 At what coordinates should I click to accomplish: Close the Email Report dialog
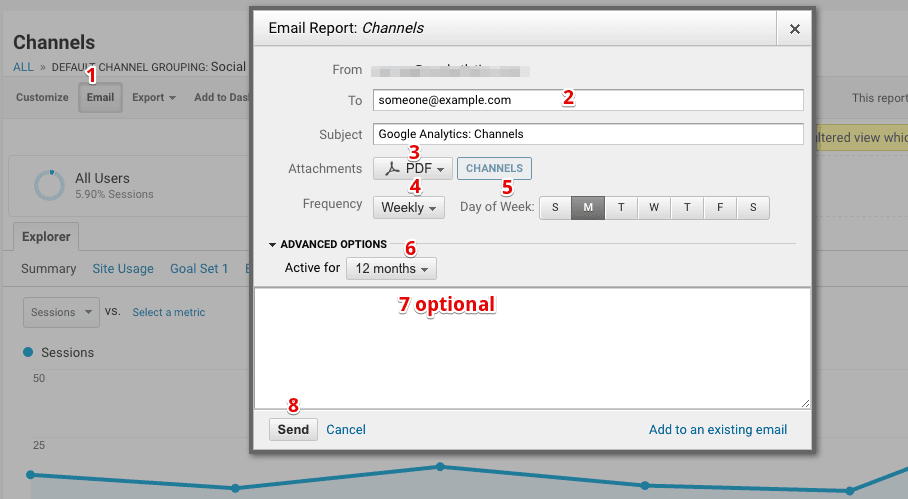794,29
